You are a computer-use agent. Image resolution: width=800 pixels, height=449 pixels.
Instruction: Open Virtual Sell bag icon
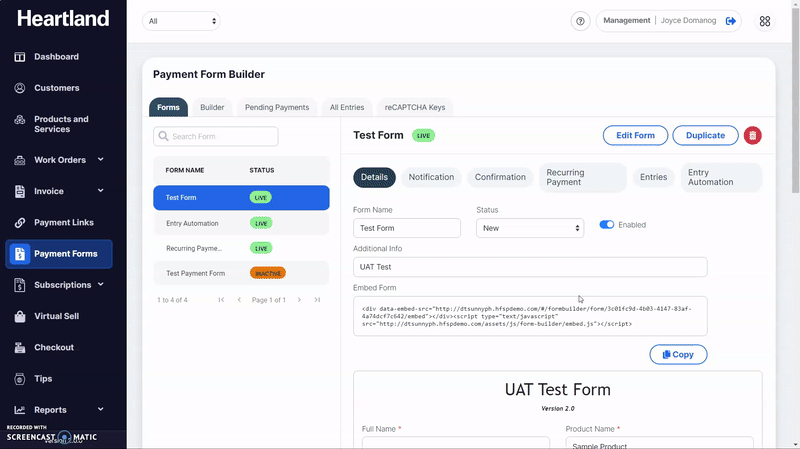click(19, 316)
